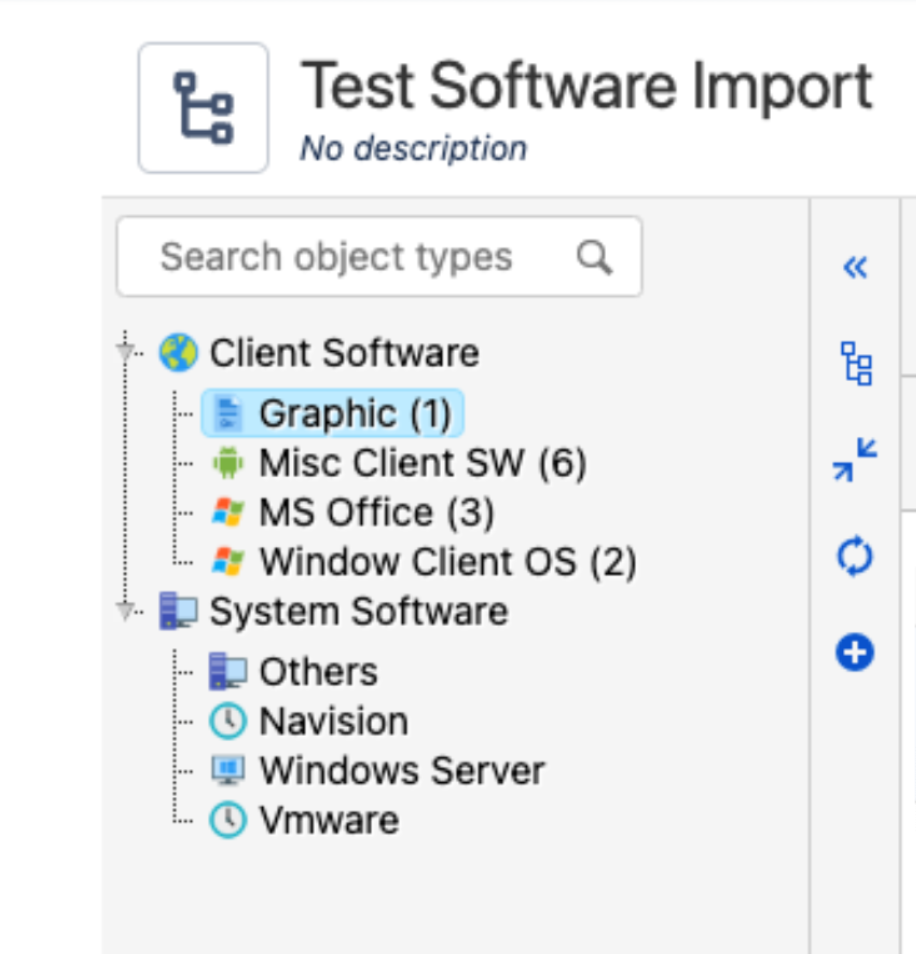Add a new object type with plus icon
916x954 pixels.
[855, 653]
